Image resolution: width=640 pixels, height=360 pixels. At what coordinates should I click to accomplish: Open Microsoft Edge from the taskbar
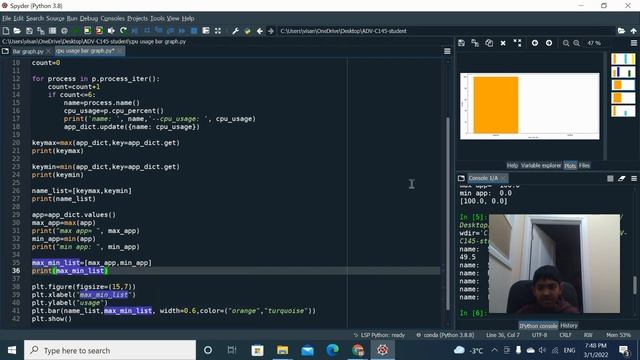click(x=332, y=350)
